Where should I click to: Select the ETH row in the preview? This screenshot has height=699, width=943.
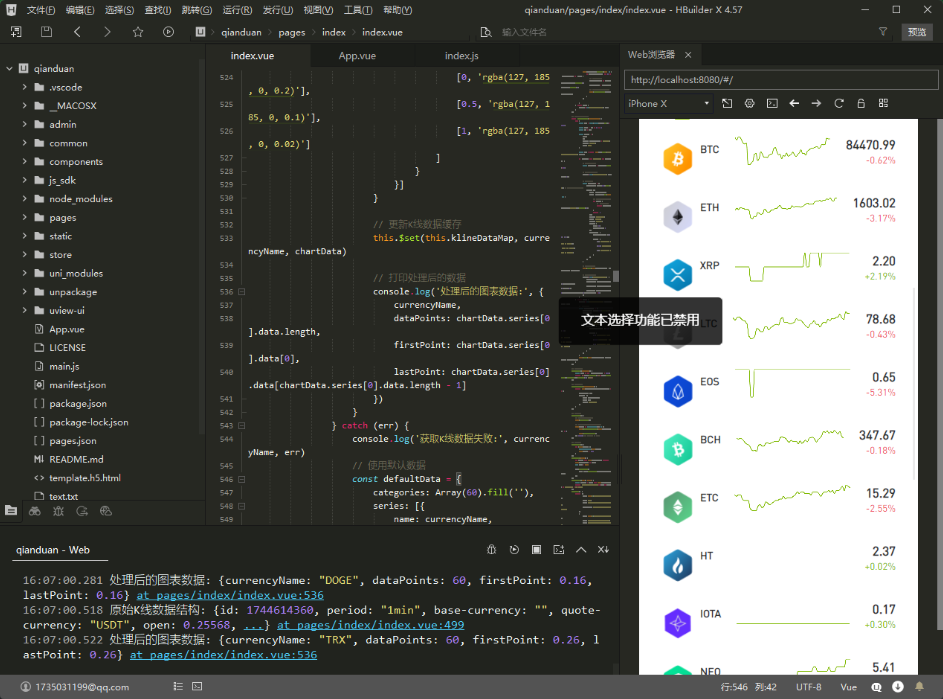tap(778, 213)
